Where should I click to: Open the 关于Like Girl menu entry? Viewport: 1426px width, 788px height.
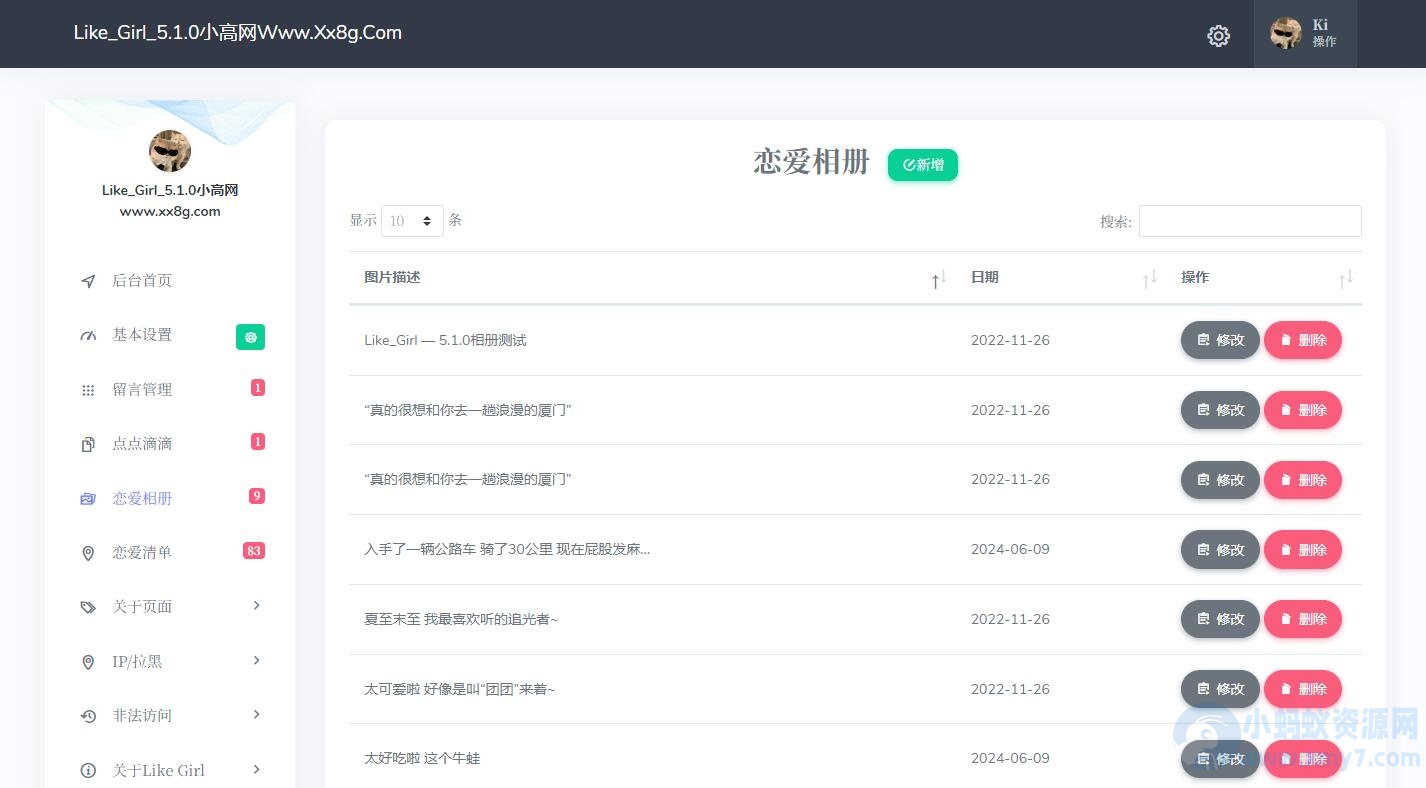[158, 770]
